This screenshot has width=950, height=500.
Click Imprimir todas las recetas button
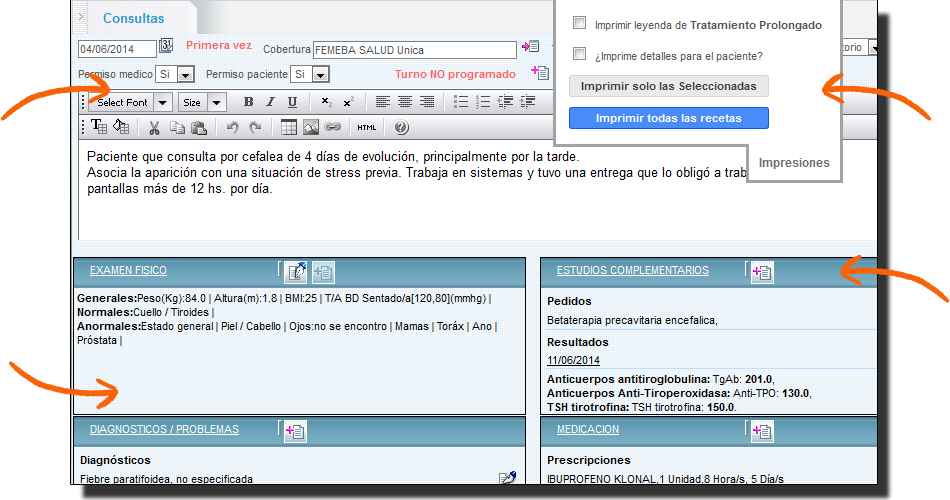point(668,118)
